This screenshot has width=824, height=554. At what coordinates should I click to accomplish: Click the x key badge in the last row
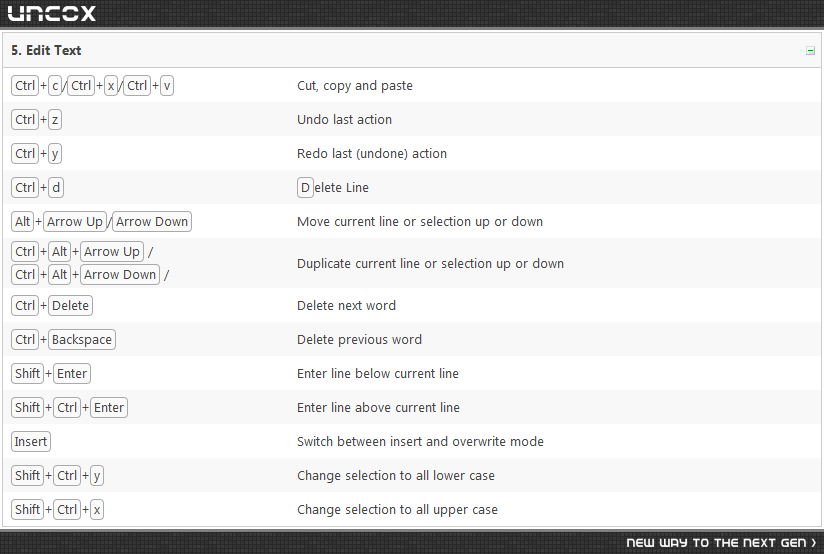click(x=97, y=509)
